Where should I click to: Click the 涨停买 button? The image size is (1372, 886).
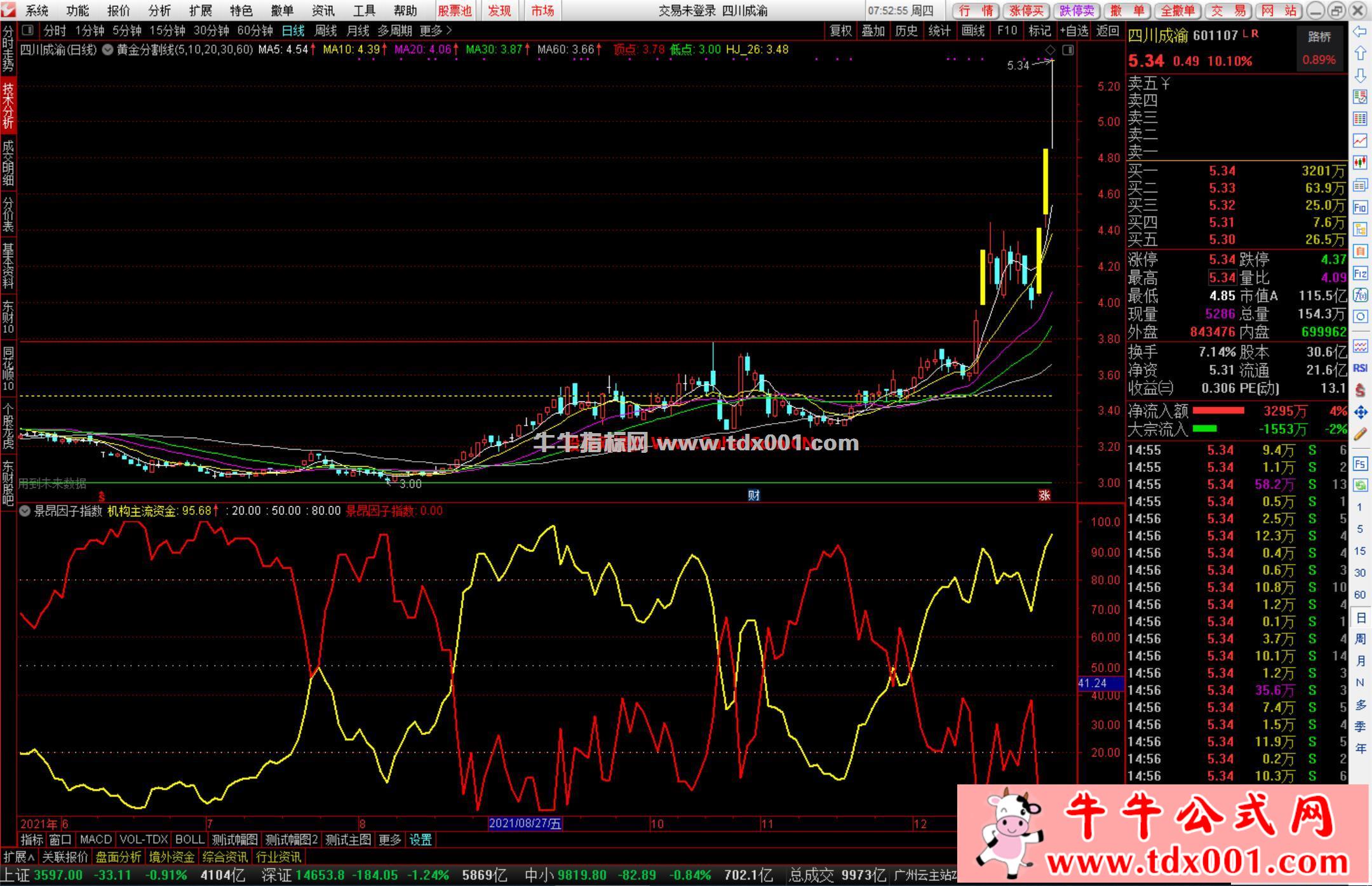pos(1026,11)
